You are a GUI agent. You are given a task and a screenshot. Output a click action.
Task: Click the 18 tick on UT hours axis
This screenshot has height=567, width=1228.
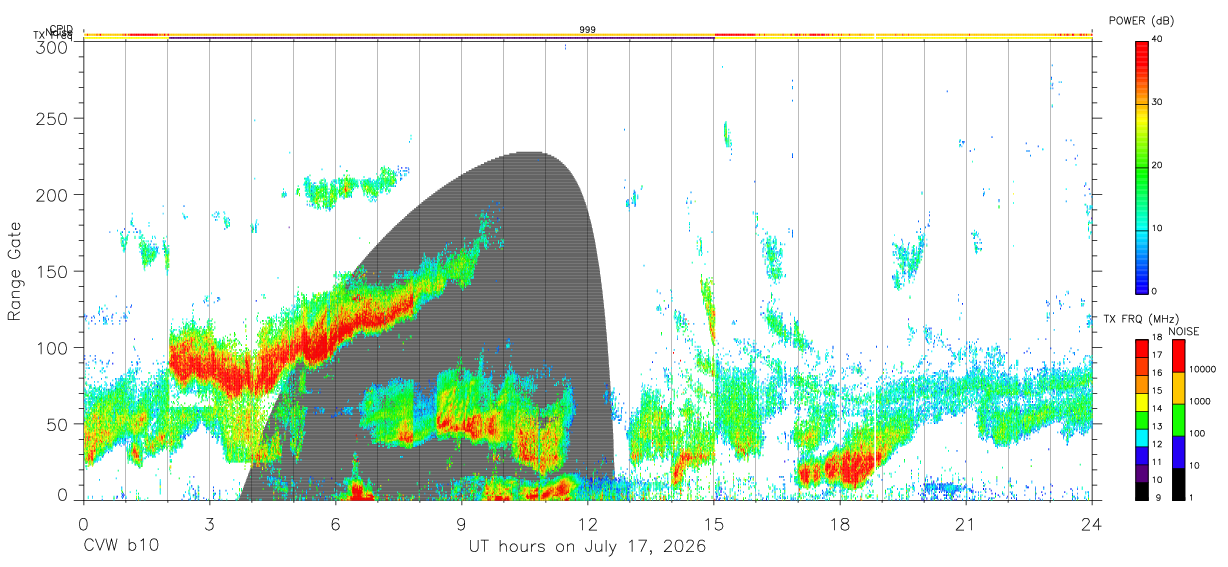(840, 523)
